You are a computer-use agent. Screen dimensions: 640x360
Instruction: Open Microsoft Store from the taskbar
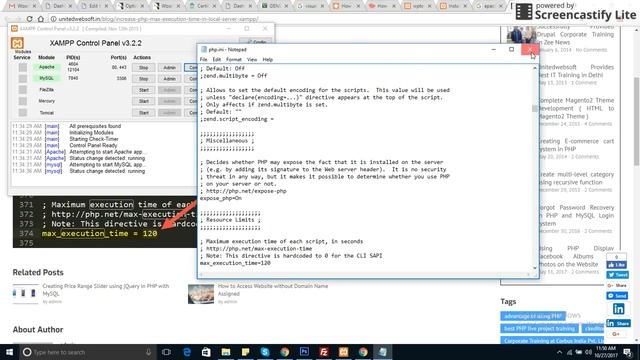(206, 352)
